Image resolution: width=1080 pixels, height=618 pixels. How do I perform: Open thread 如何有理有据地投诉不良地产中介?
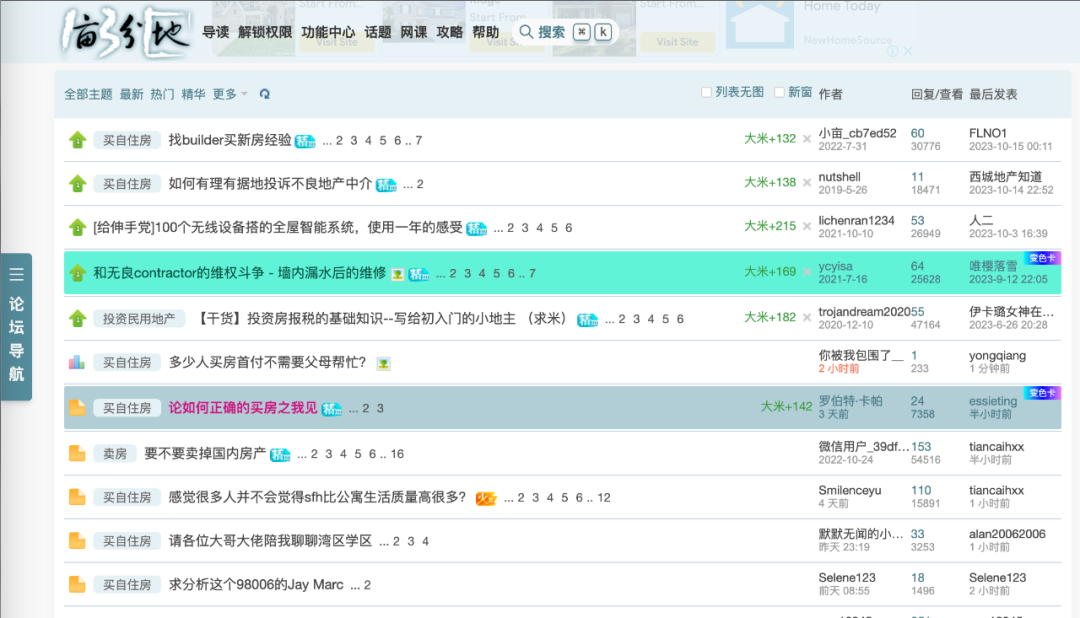point(270,184)
